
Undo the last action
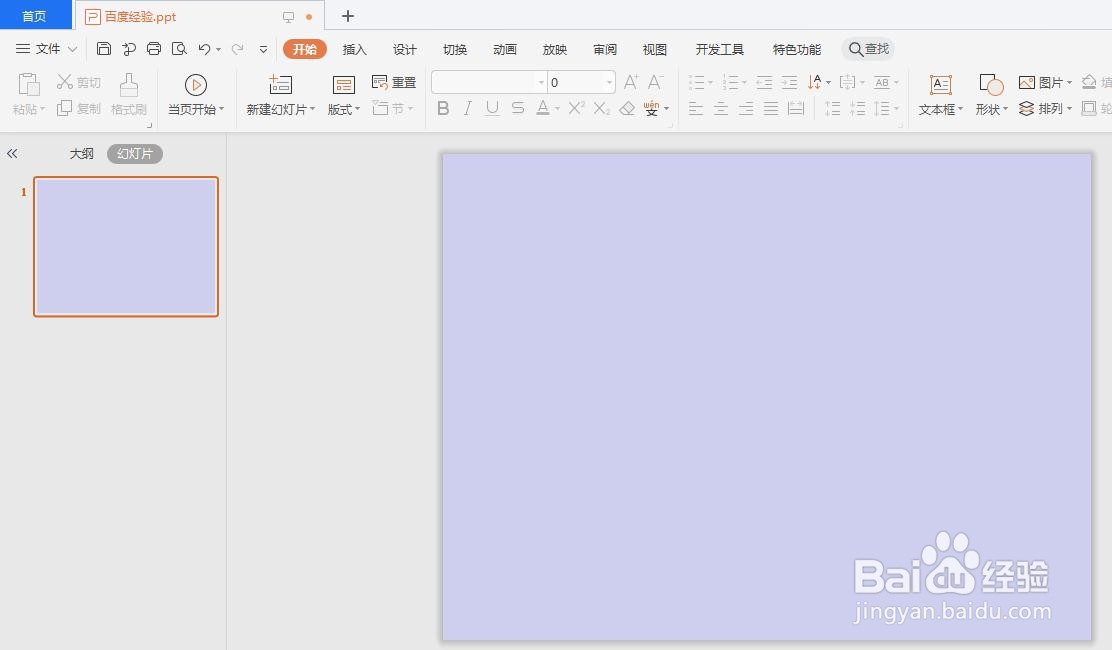click(x=204, y=49)
